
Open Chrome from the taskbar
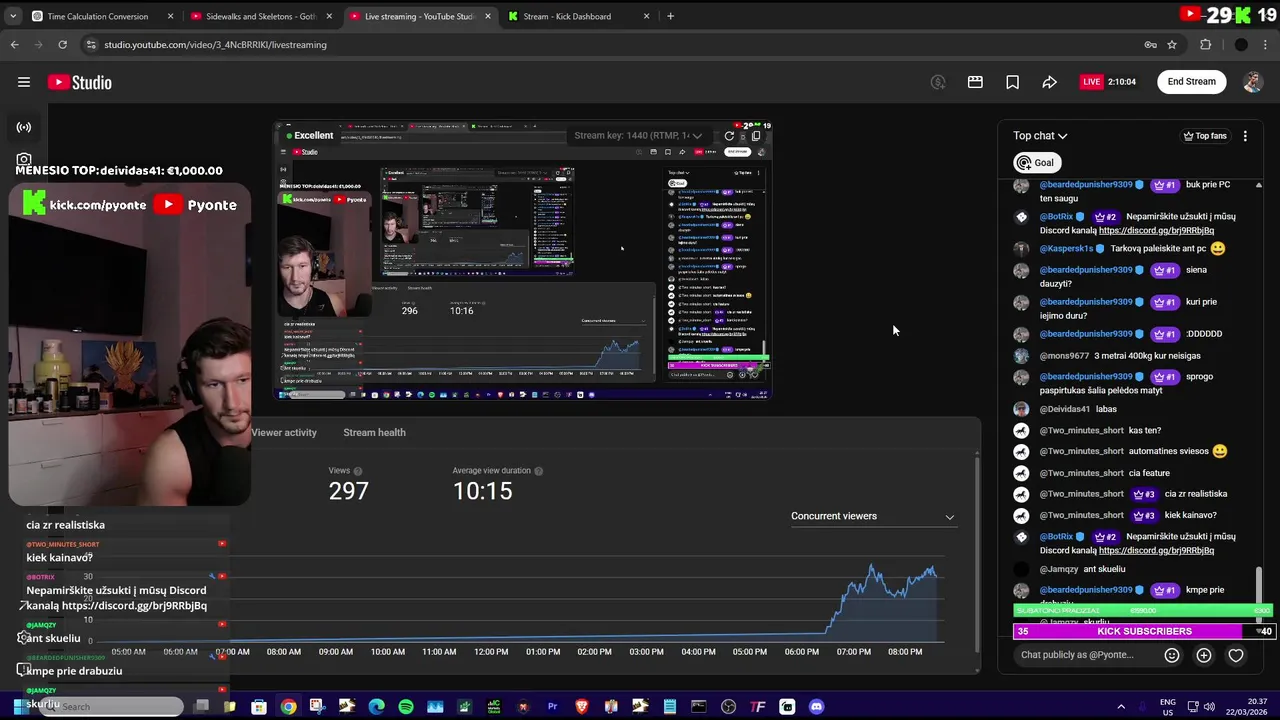[x=288, y=707]
